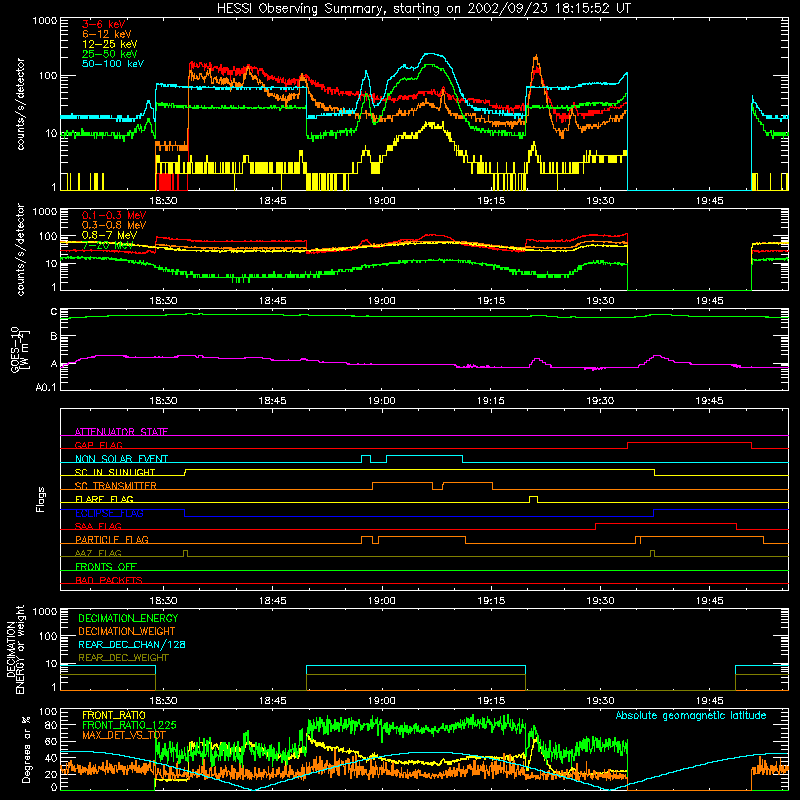The width and height of the screenshot is (800, 800).
Task: Click the REAR_DEC_WEIGHT legend label
Action: [x=123, y=658]
